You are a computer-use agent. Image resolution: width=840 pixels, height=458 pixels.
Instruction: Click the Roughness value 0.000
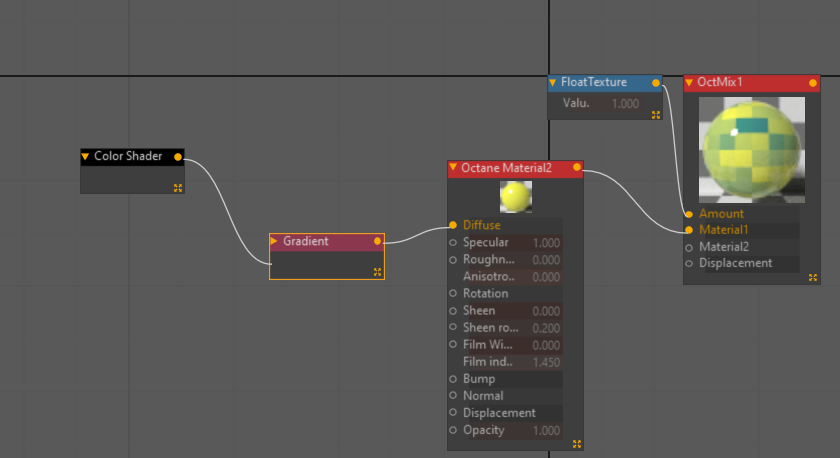pyautogui.click(x=546, y=260)
